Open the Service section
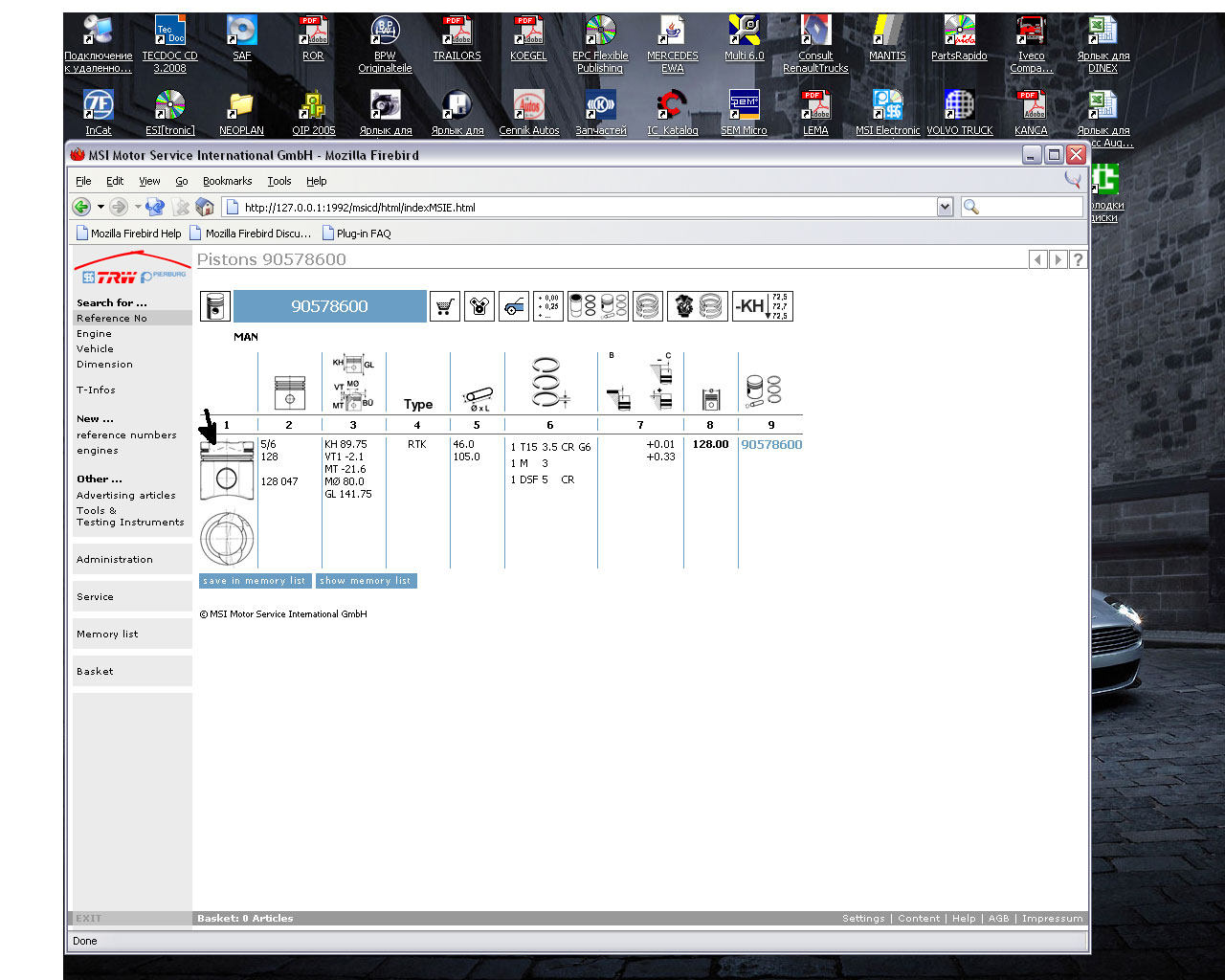 point(132,597)
